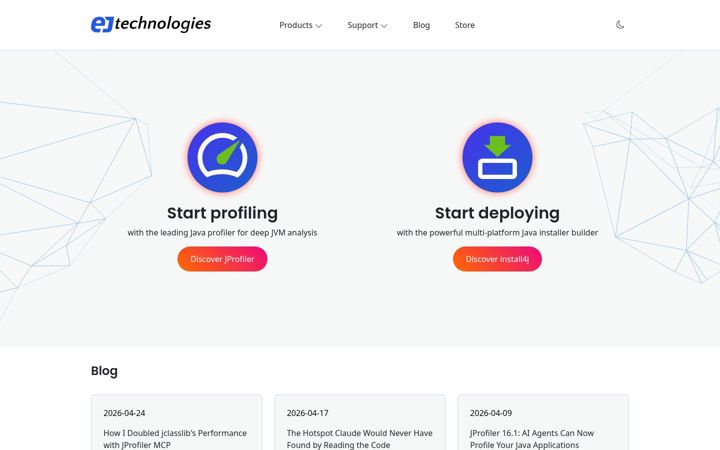Select the Start profiling heading
The height and width of the screenshot is (450, 720).
coord(222,213)
